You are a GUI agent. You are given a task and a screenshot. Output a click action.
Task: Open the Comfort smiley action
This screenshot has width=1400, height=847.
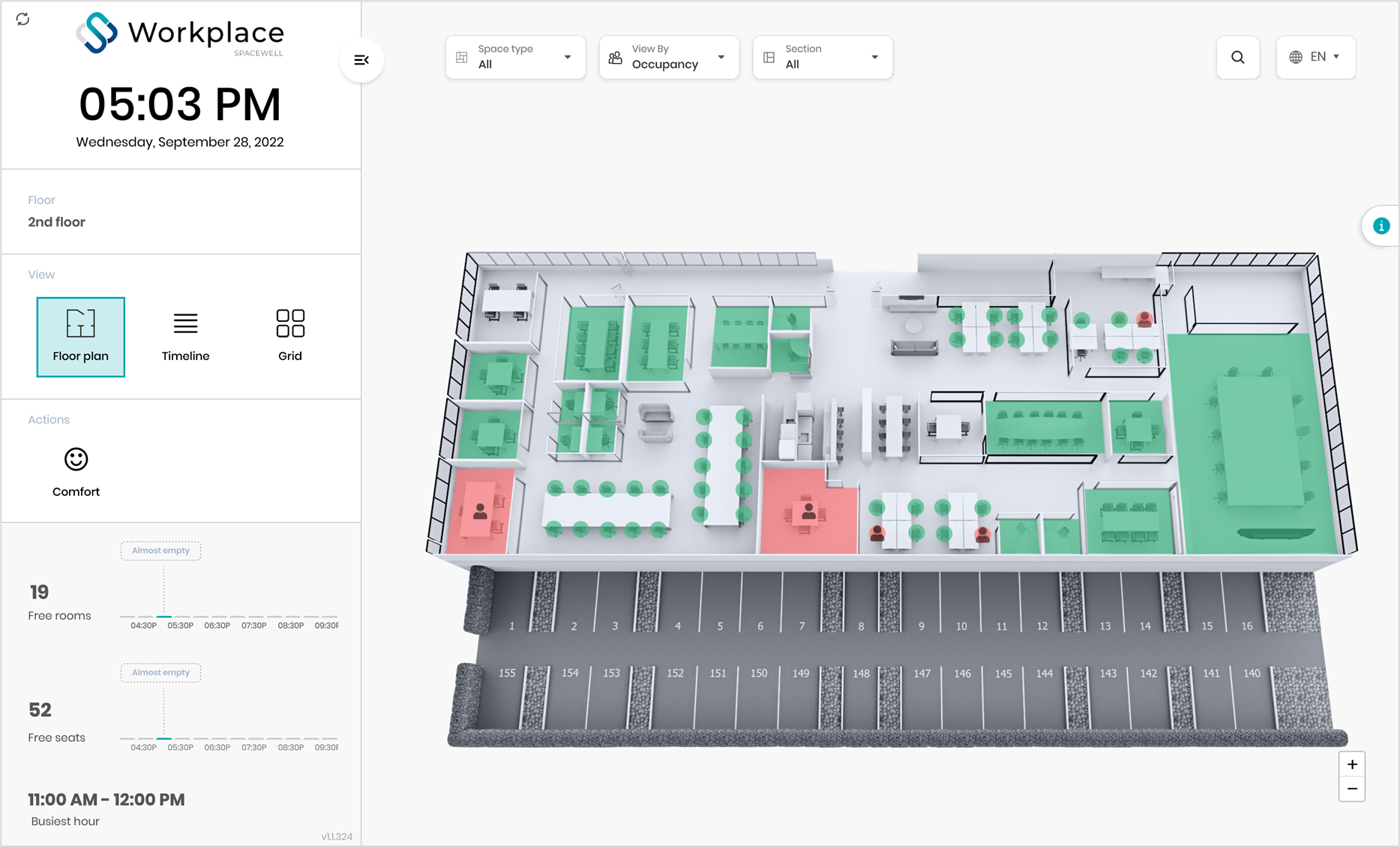[x=76, y=472]
